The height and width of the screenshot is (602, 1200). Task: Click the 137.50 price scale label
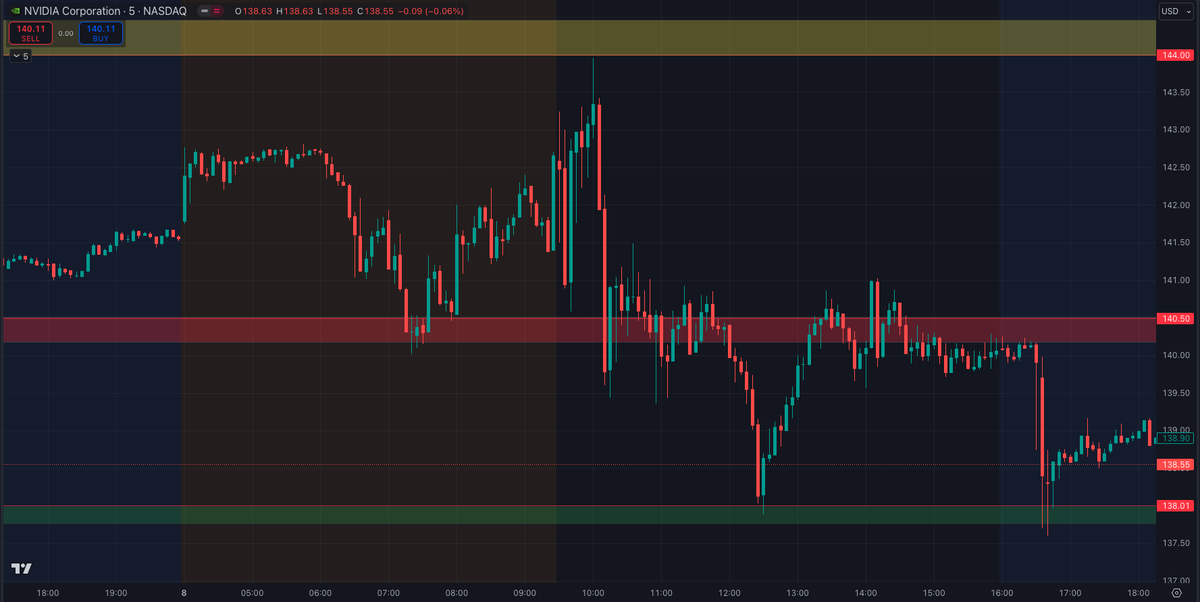click(1174, 543)
